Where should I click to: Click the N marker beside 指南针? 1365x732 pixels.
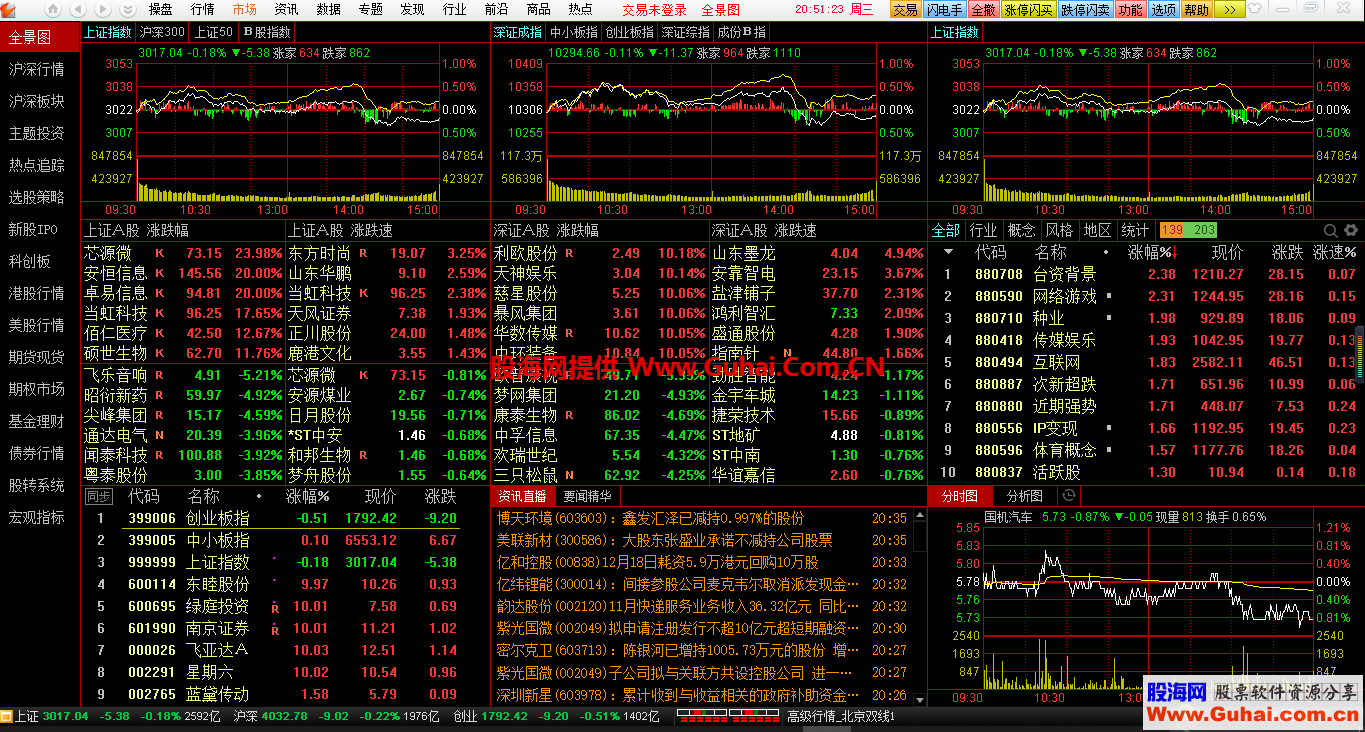(786, 353)
